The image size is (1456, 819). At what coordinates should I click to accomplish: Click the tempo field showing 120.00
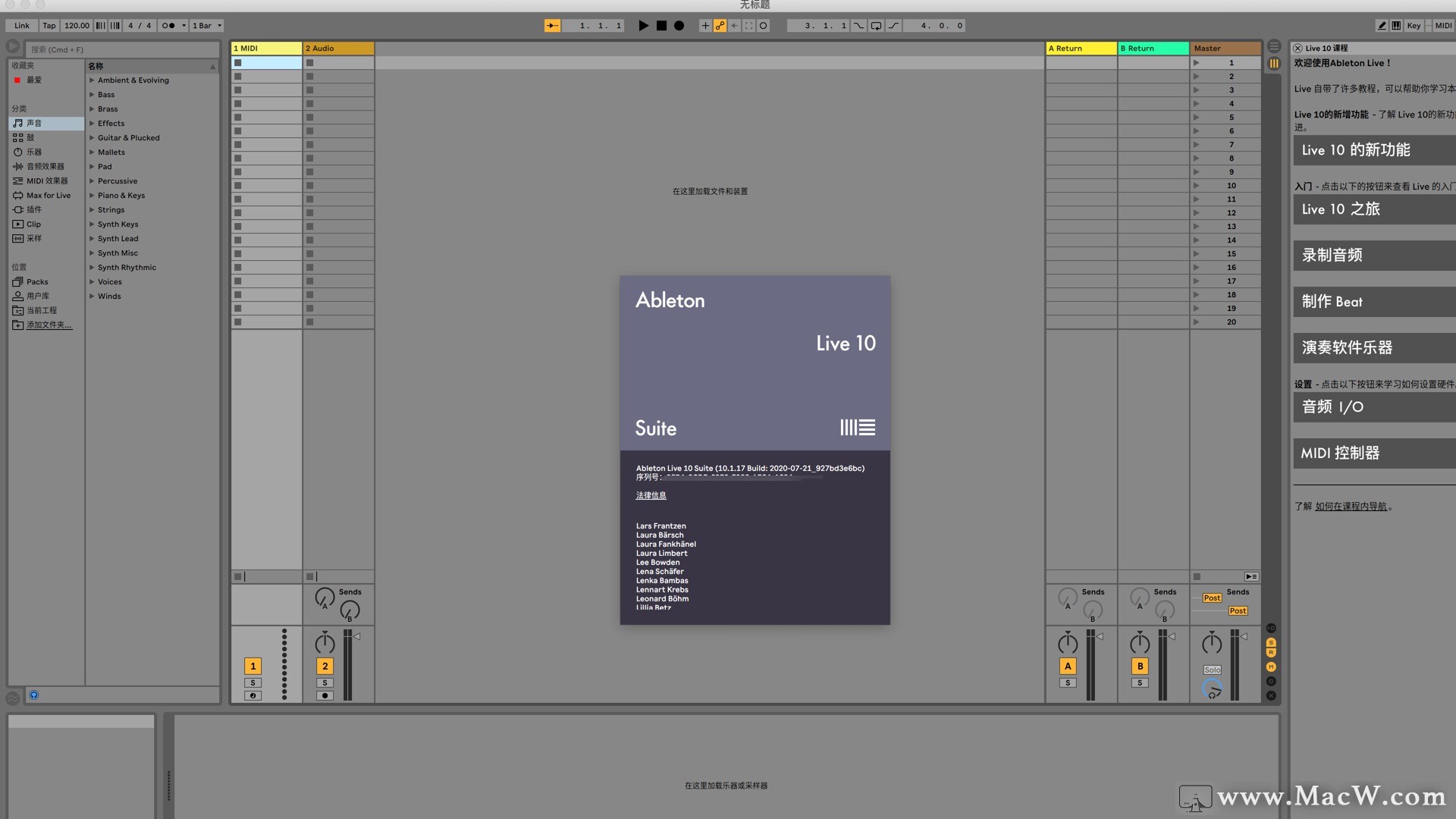click(x=77, y=25)
